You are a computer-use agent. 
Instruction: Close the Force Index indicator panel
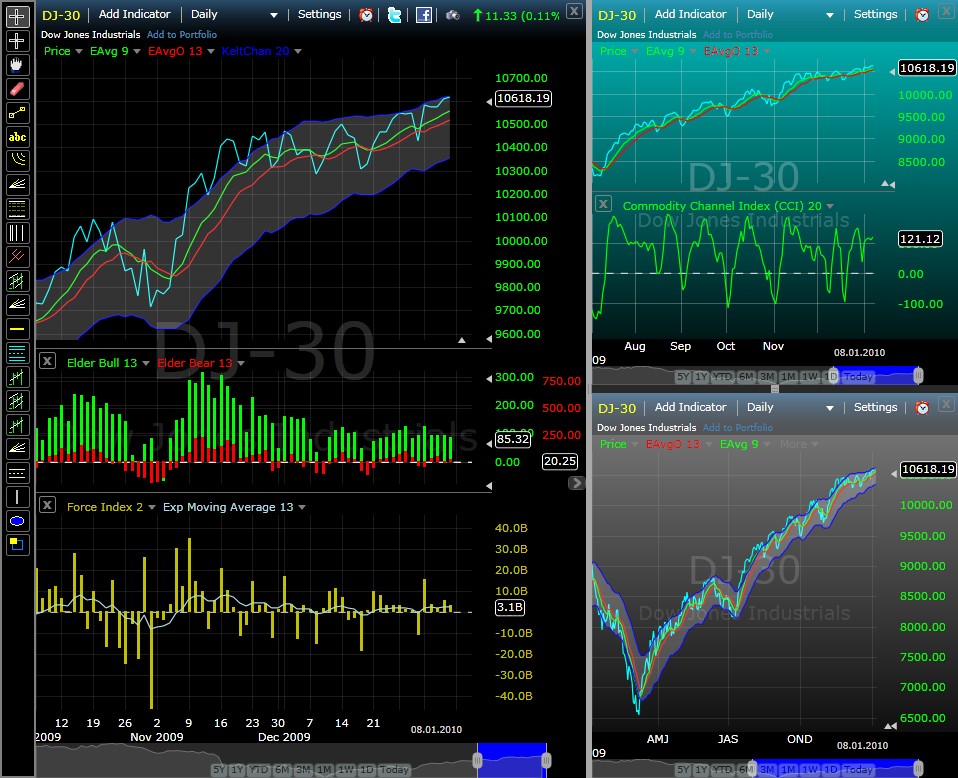point(48,505)
